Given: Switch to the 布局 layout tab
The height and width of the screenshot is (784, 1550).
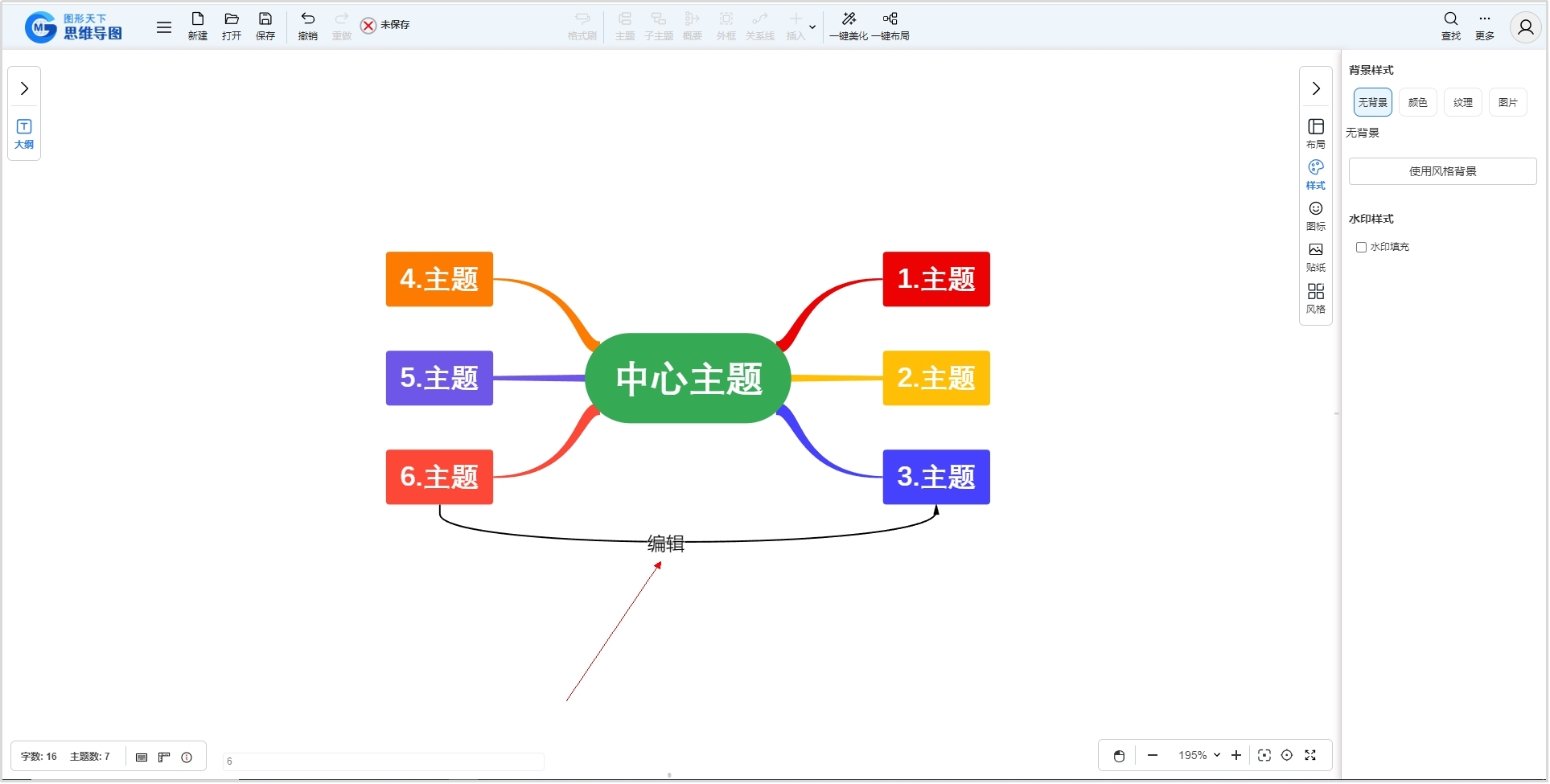Looking at the screenshot, I should (1316, 134).
